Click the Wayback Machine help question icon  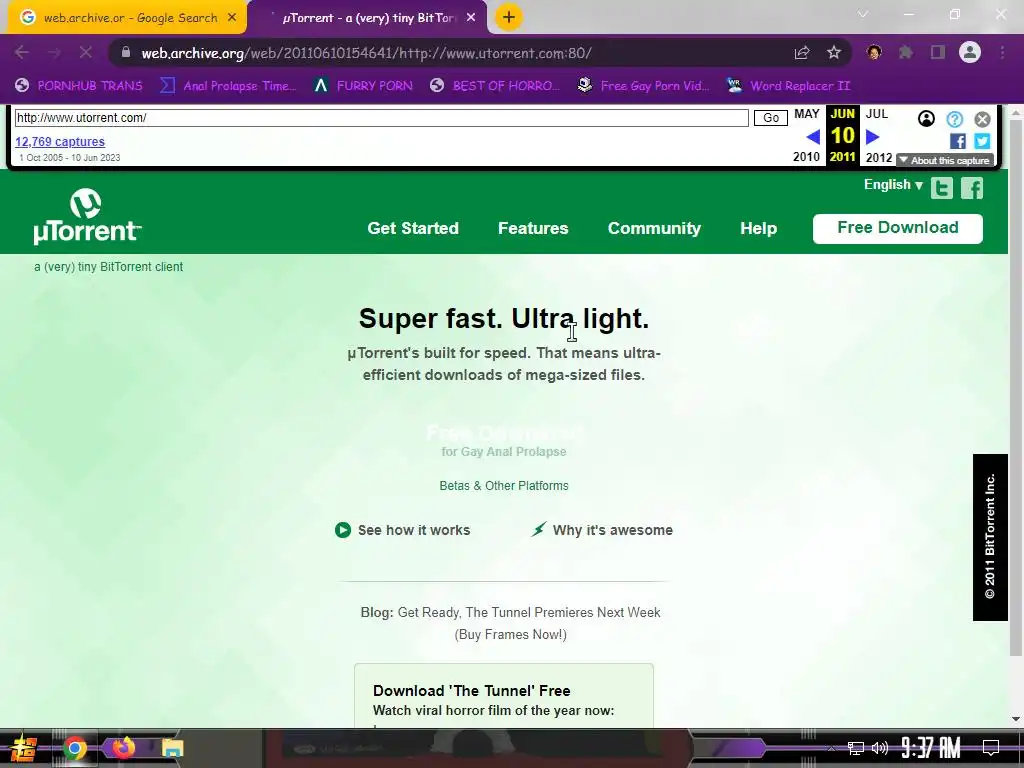pyautogui.click(x=955, y=119)
